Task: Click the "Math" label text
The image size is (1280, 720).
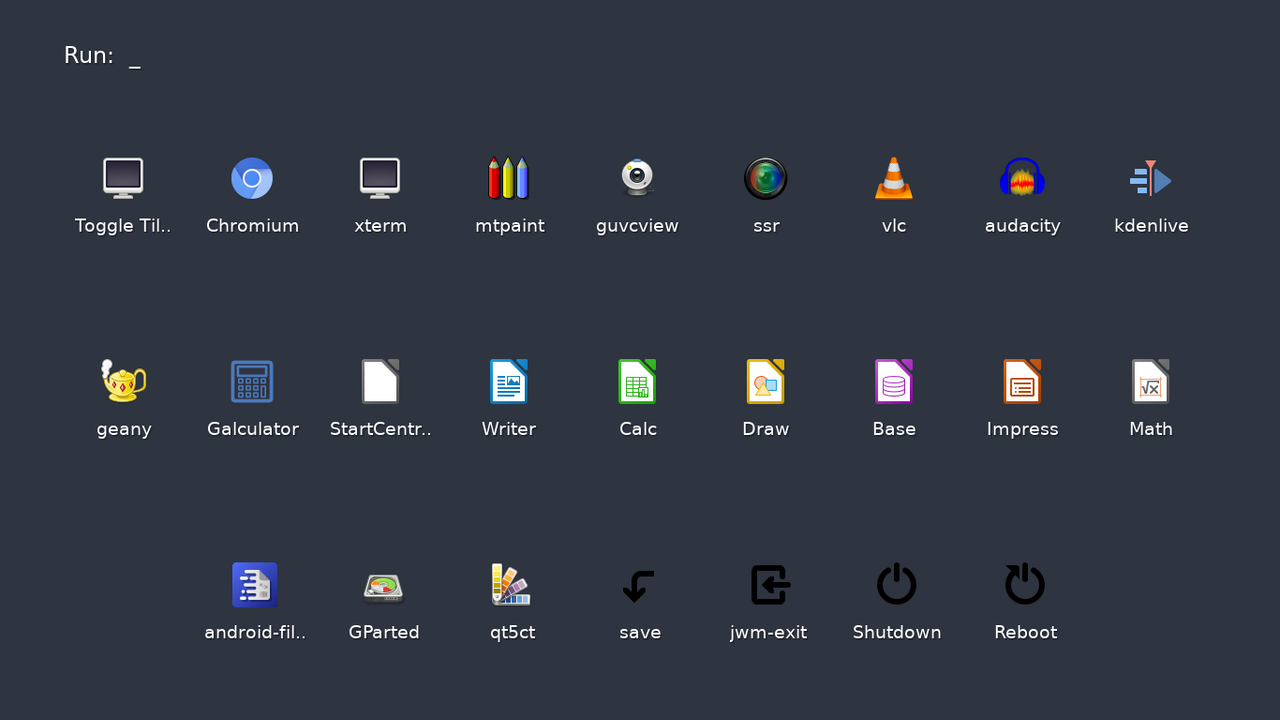Action: 1151,429
